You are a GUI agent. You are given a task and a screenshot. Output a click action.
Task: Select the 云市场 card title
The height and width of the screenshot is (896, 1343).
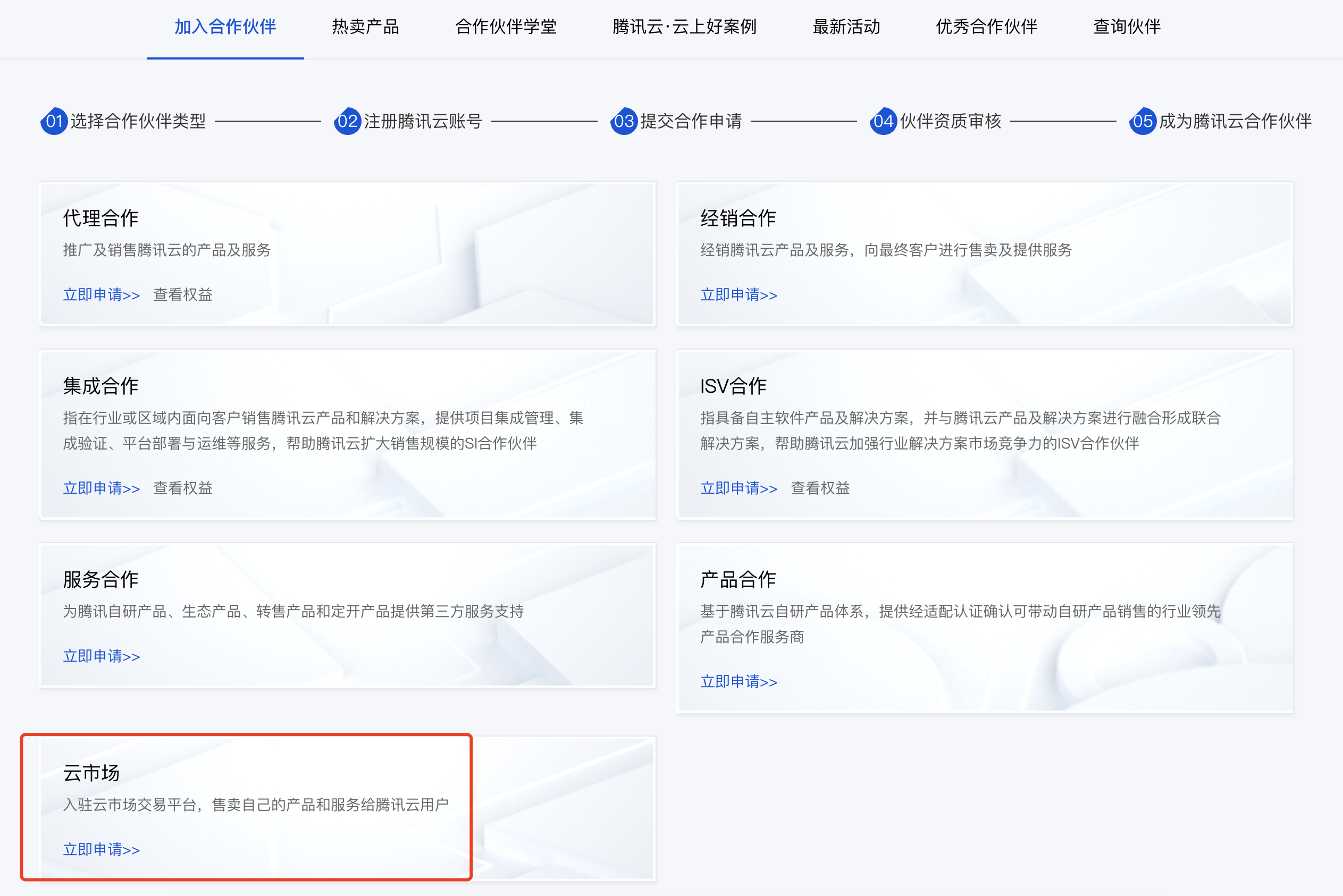click(x=91, y=773)
